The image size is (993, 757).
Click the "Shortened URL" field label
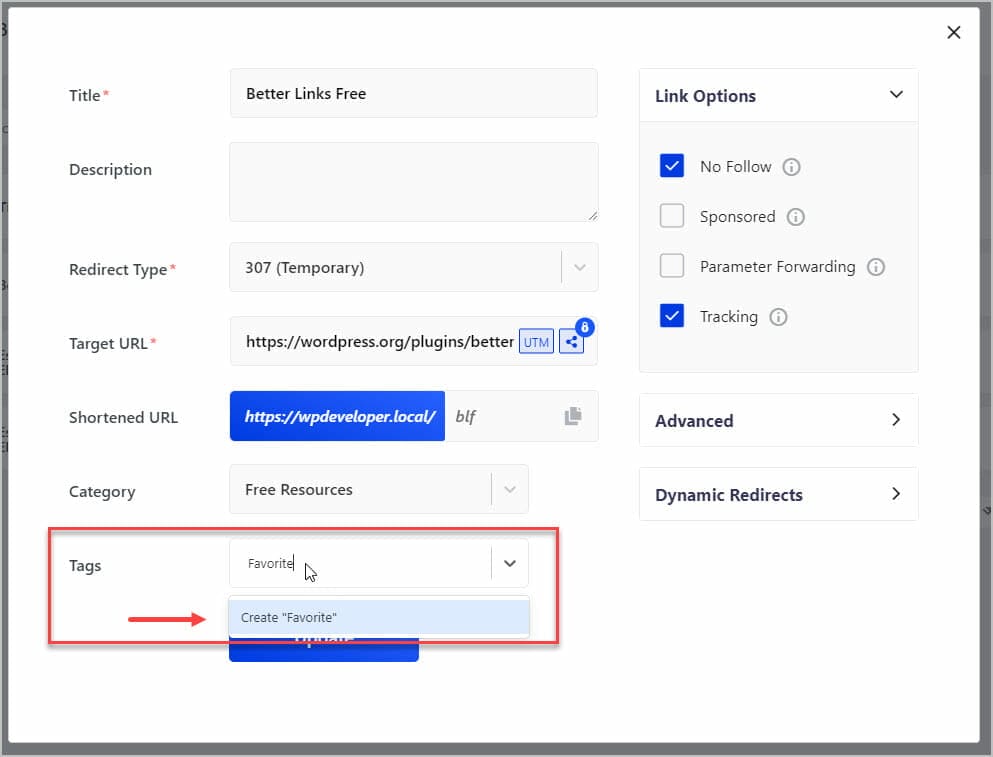pyautogui.click(x=123, y=418)
